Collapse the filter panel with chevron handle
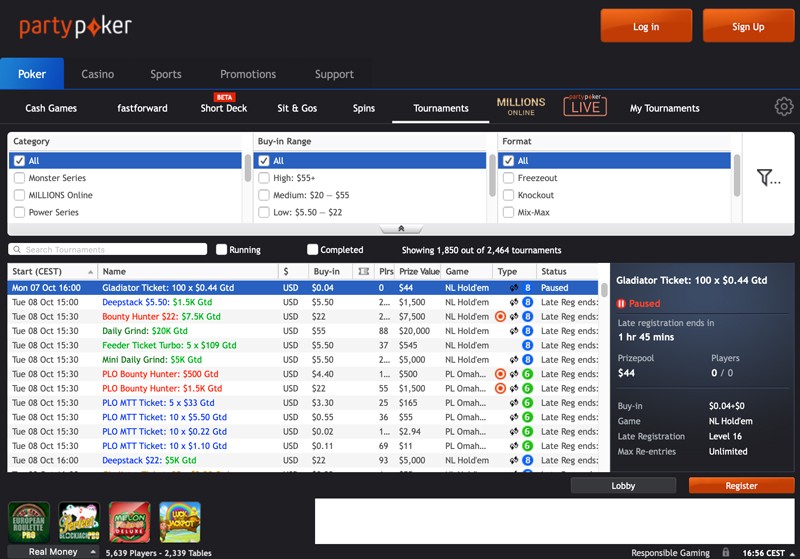Viewport: 800px width, 559px height. pyautogui.click(x=401, y=228)
